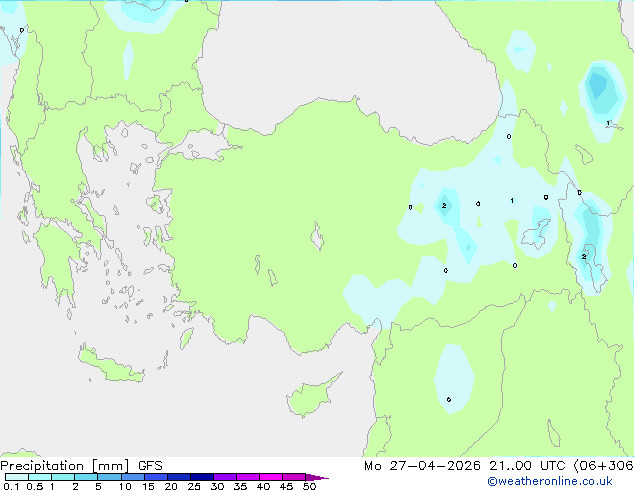Click the legend number '0.5'
This screenshot has height=490, width=634.
pyautogui.click(x=35, y=486)
